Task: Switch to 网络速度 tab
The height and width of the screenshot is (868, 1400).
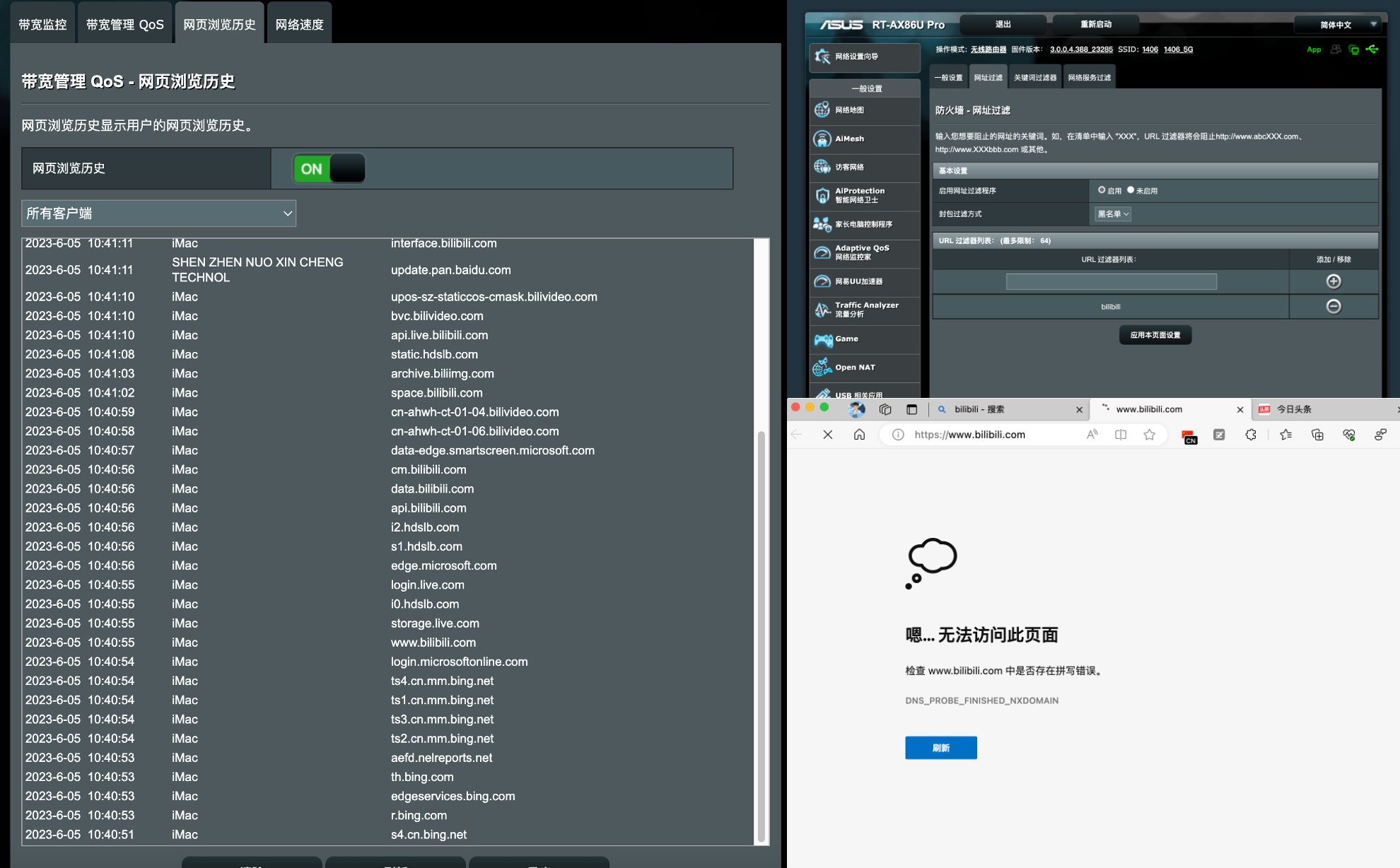Action: pyautogui.click(x=300, y=25)
